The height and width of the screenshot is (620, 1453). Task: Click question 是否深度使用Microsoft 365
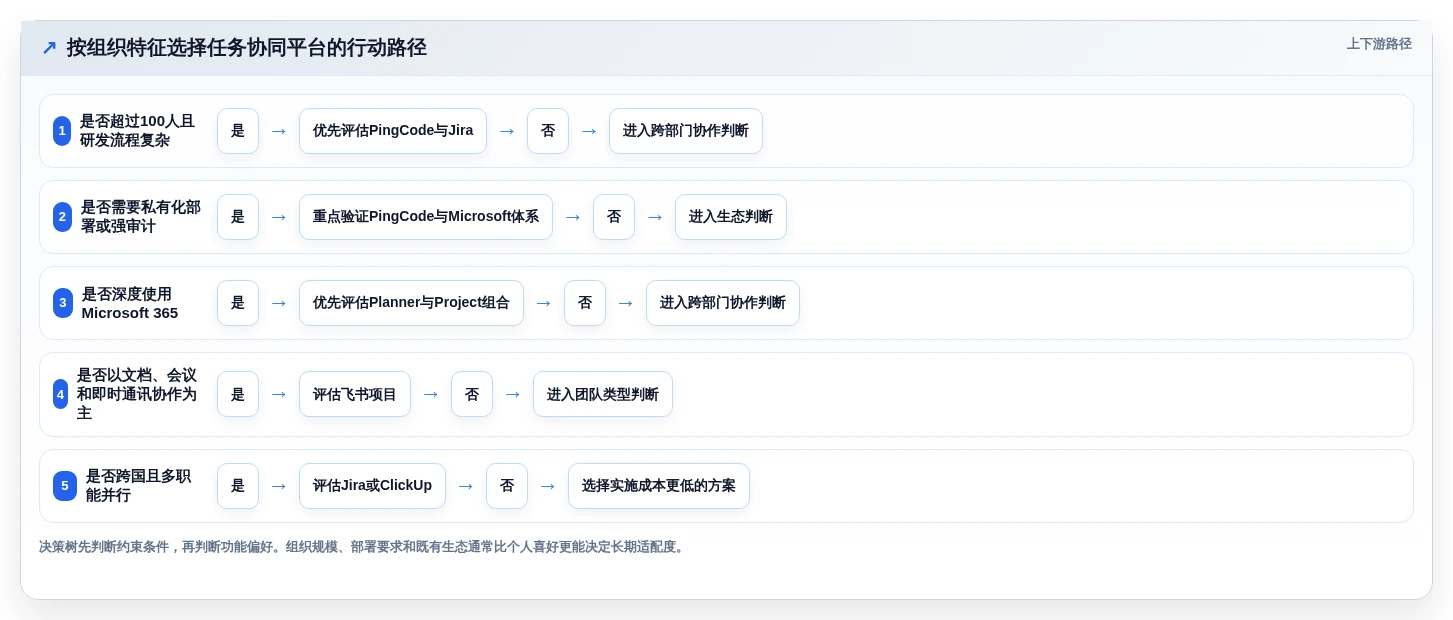(x=130, y=303)
